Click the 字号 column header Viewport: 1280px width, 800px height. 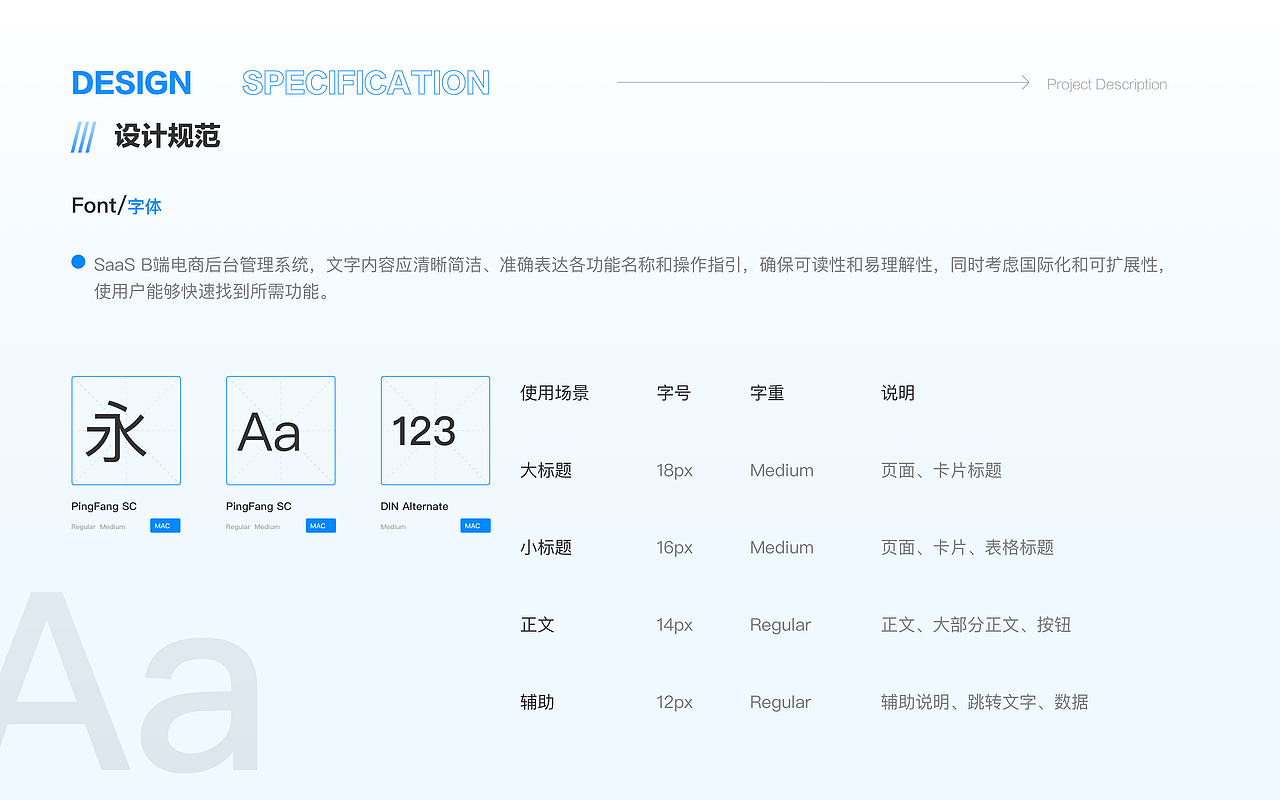coord(674,393)
